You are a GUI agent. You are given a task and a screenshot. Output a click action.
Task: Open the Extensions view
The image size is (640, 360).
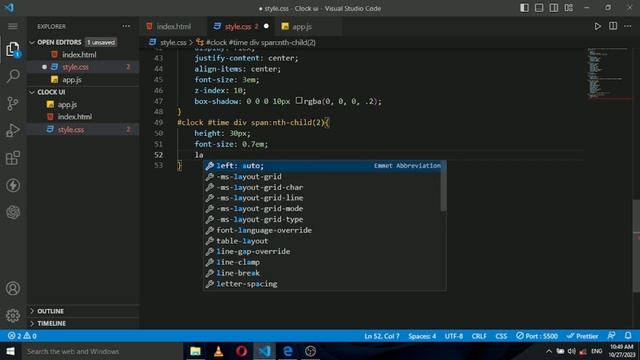click(13, 158)
